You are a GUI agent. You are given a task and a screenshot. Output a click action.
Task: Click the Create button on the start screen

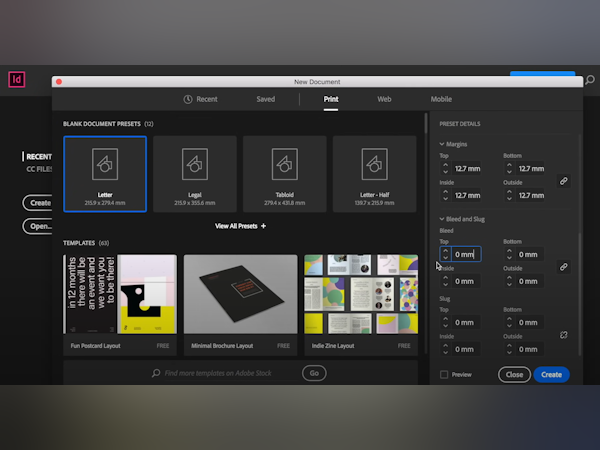point(37,203)
